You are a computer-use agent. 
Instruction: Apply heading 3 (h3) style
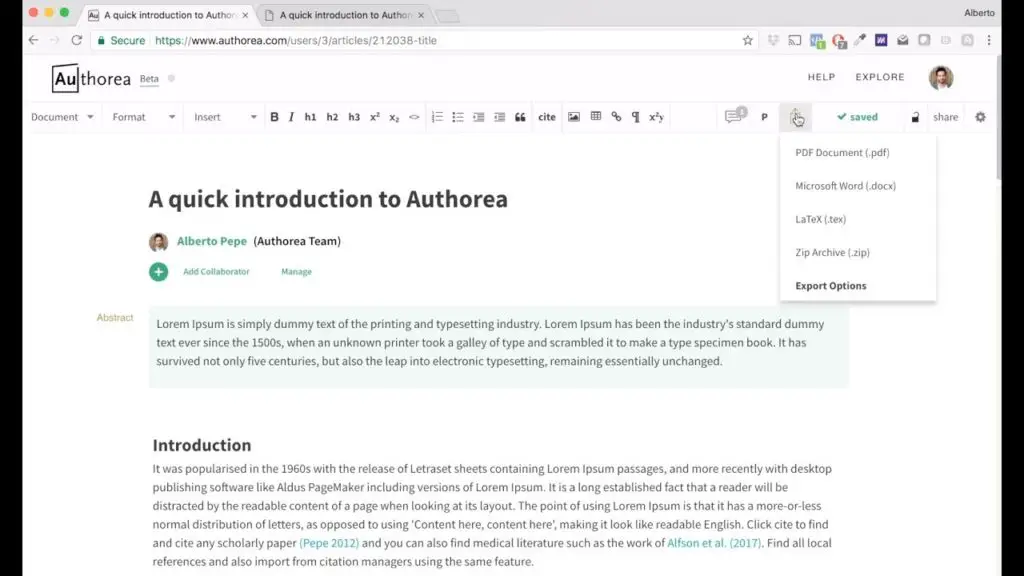click(353, 117)
